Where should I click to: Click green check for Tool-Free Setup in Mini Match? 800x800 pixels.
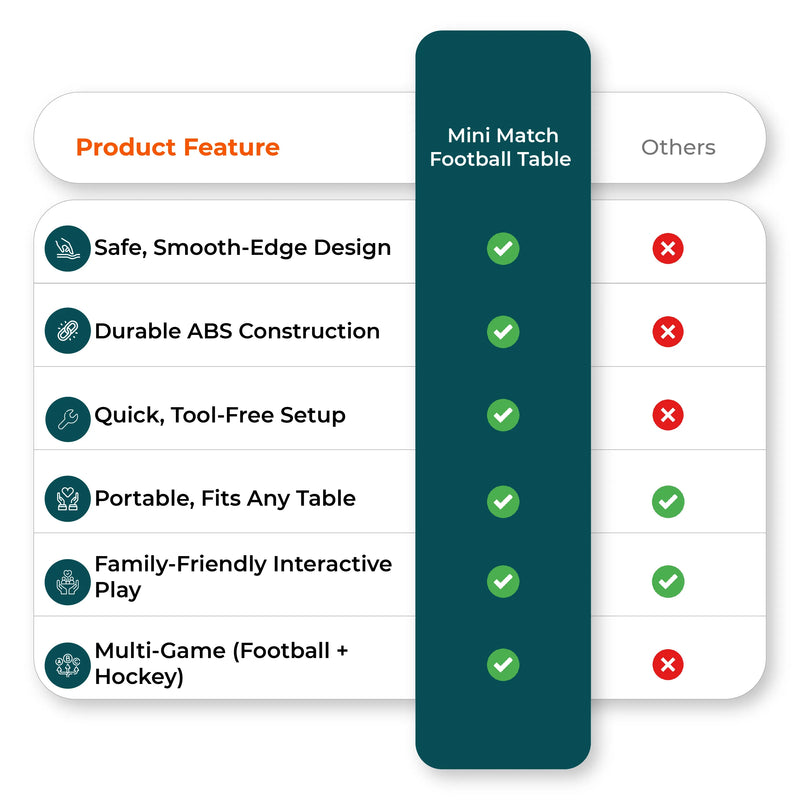point(503,415)
